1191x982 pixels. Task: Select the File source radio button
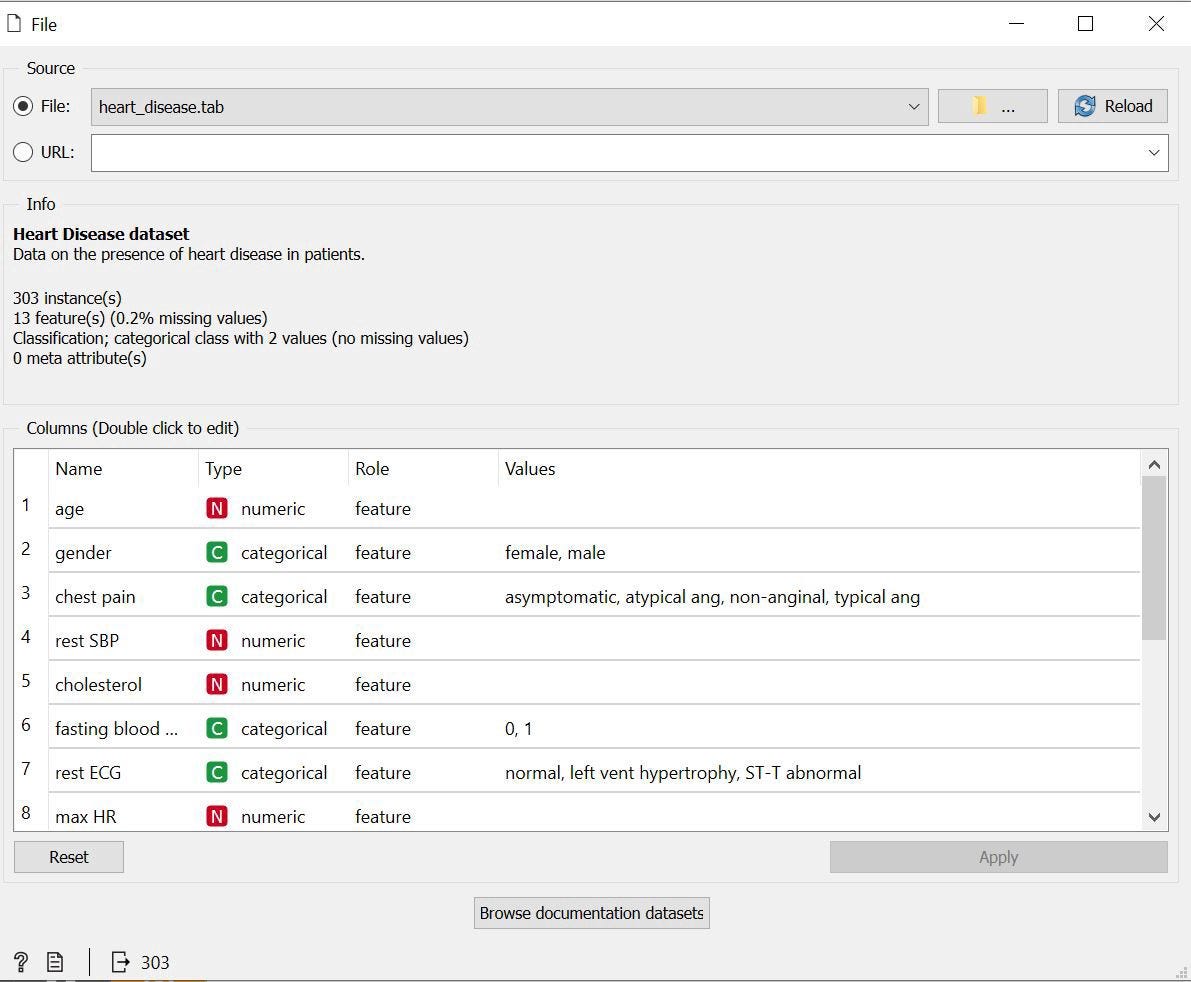(23, 106)
